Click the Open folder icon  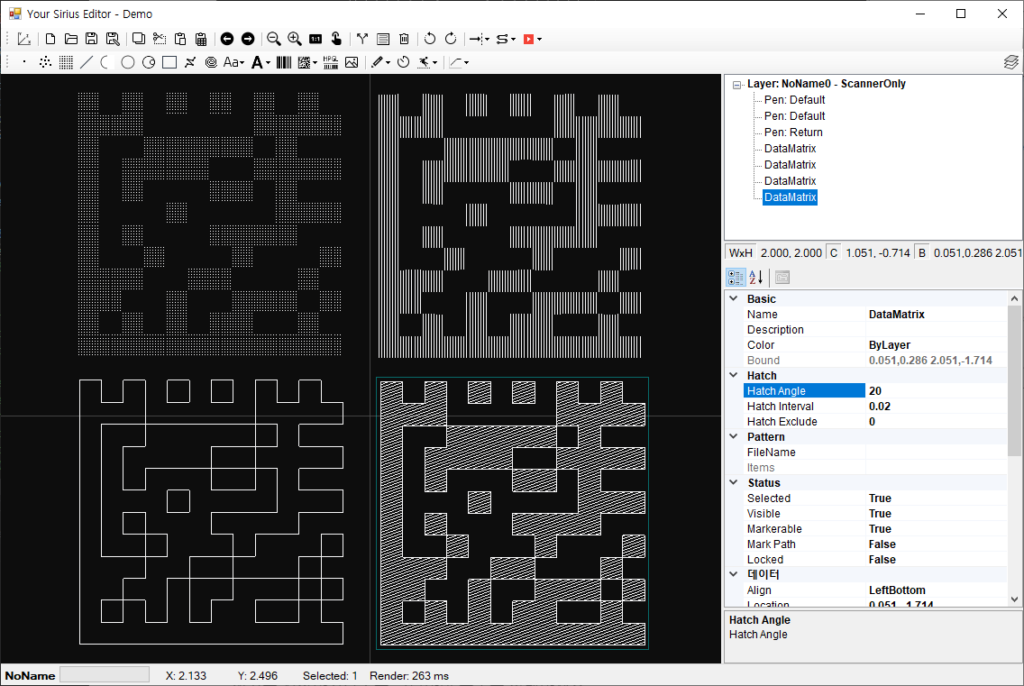[71, 39]
